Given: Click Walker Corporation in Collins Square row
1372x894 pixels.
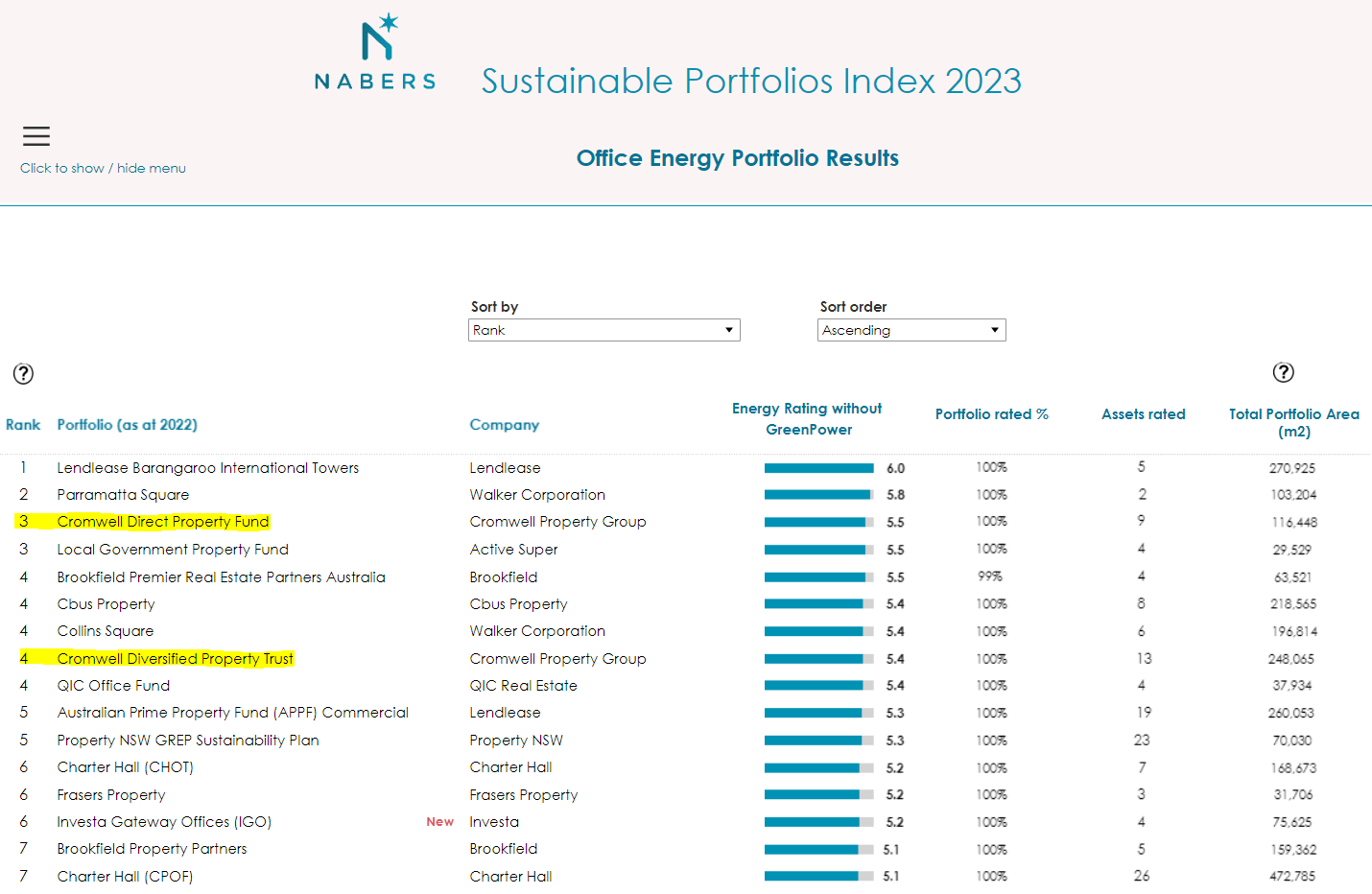Looking at the screenshot, I should point(537,631).
